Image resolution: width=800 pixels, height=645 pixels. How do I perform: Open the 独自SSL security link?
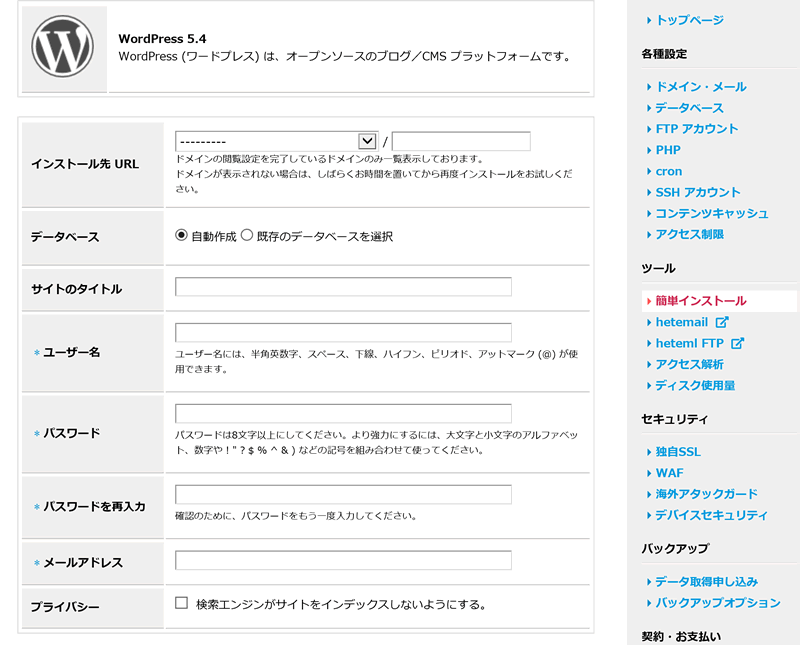pos(677,452)
